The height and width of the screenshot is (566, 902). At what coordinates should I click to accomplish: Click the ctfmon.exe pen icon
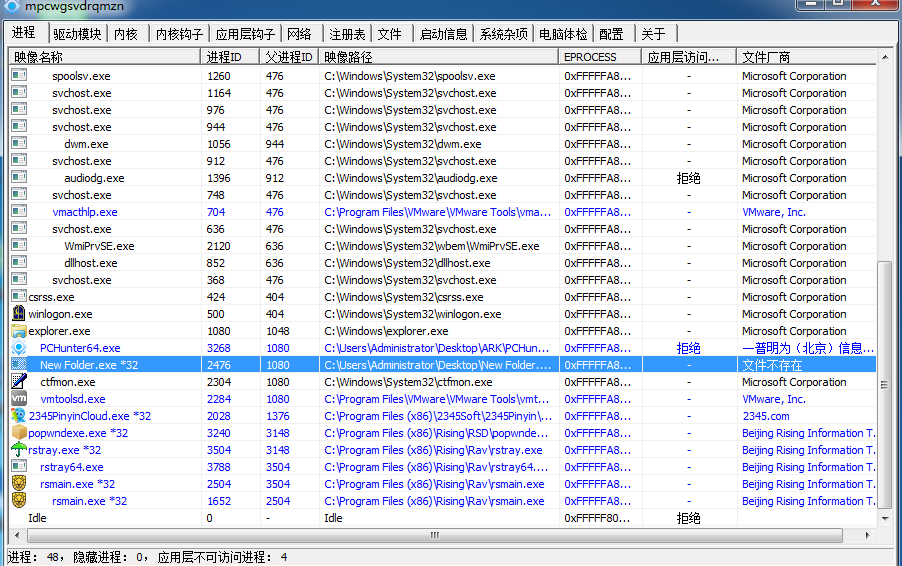pos(19,381)
